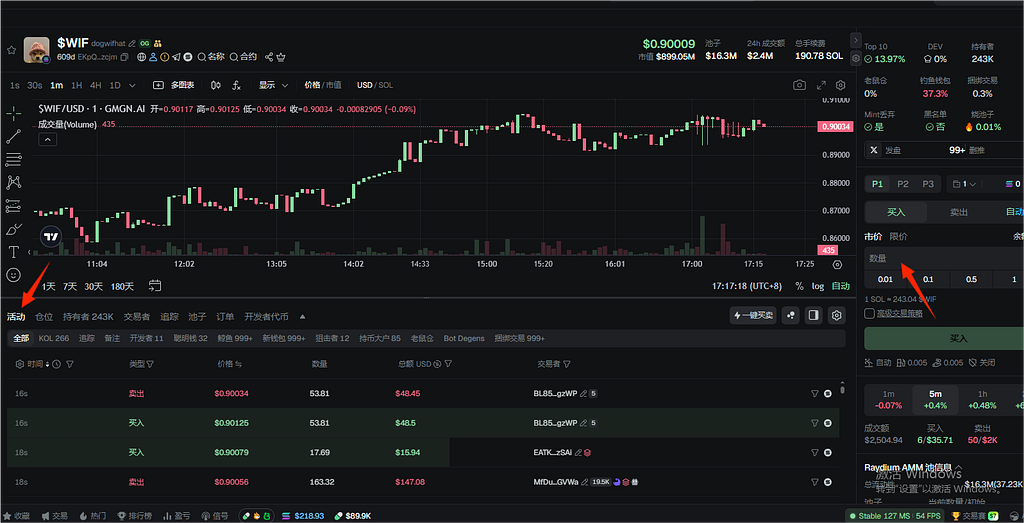1024x523 pixels.
Task: Open the 显示 display dropdown
Action: (x=273, y=85)
